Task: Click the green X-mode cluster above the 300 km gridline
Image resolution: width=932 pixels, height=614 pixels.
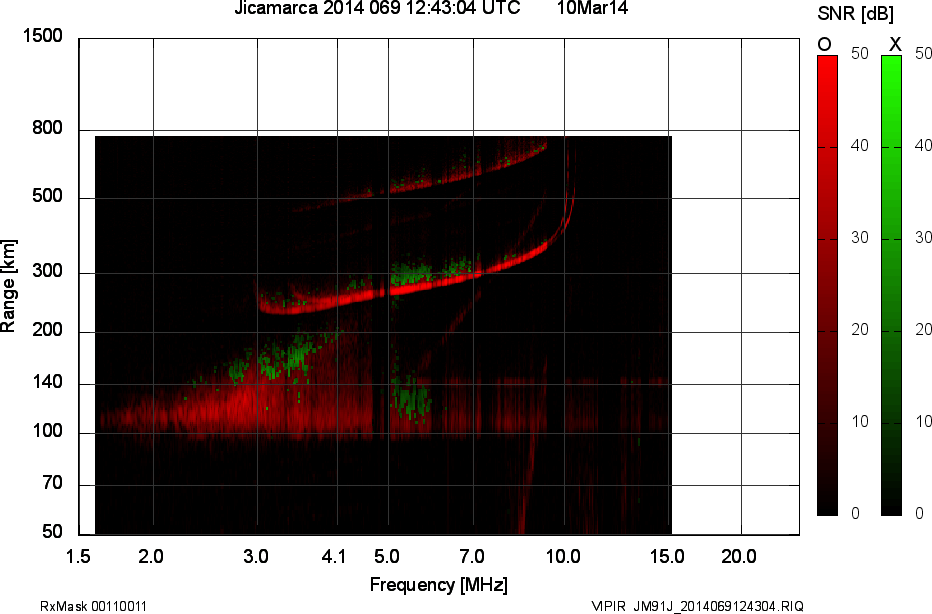Action: (410, 272)
